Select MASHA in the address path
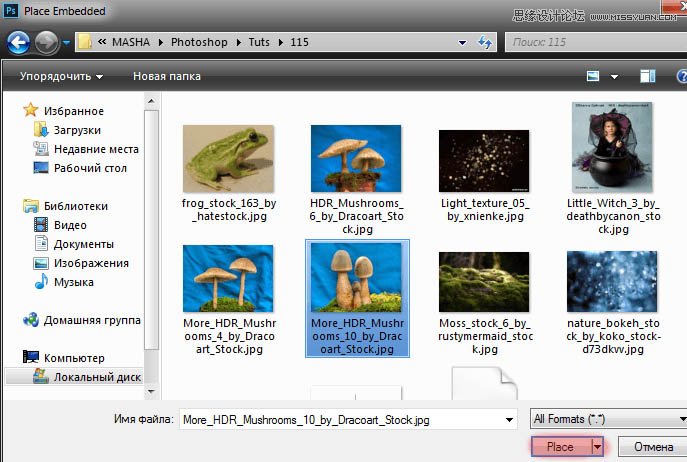 (131, 42)
